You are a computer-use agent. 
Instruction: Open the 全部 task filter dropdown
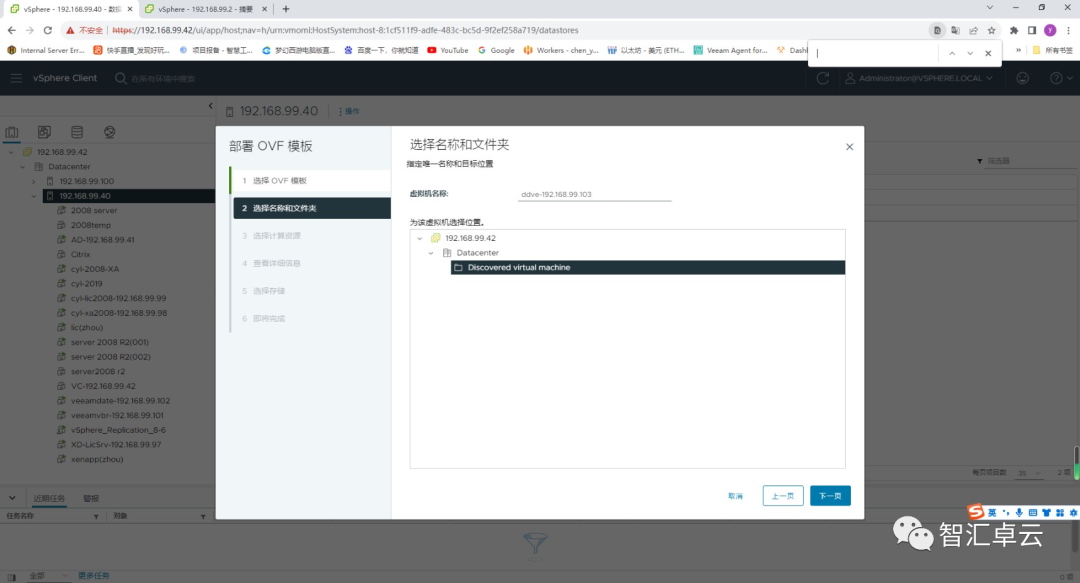tap(48, 576)
